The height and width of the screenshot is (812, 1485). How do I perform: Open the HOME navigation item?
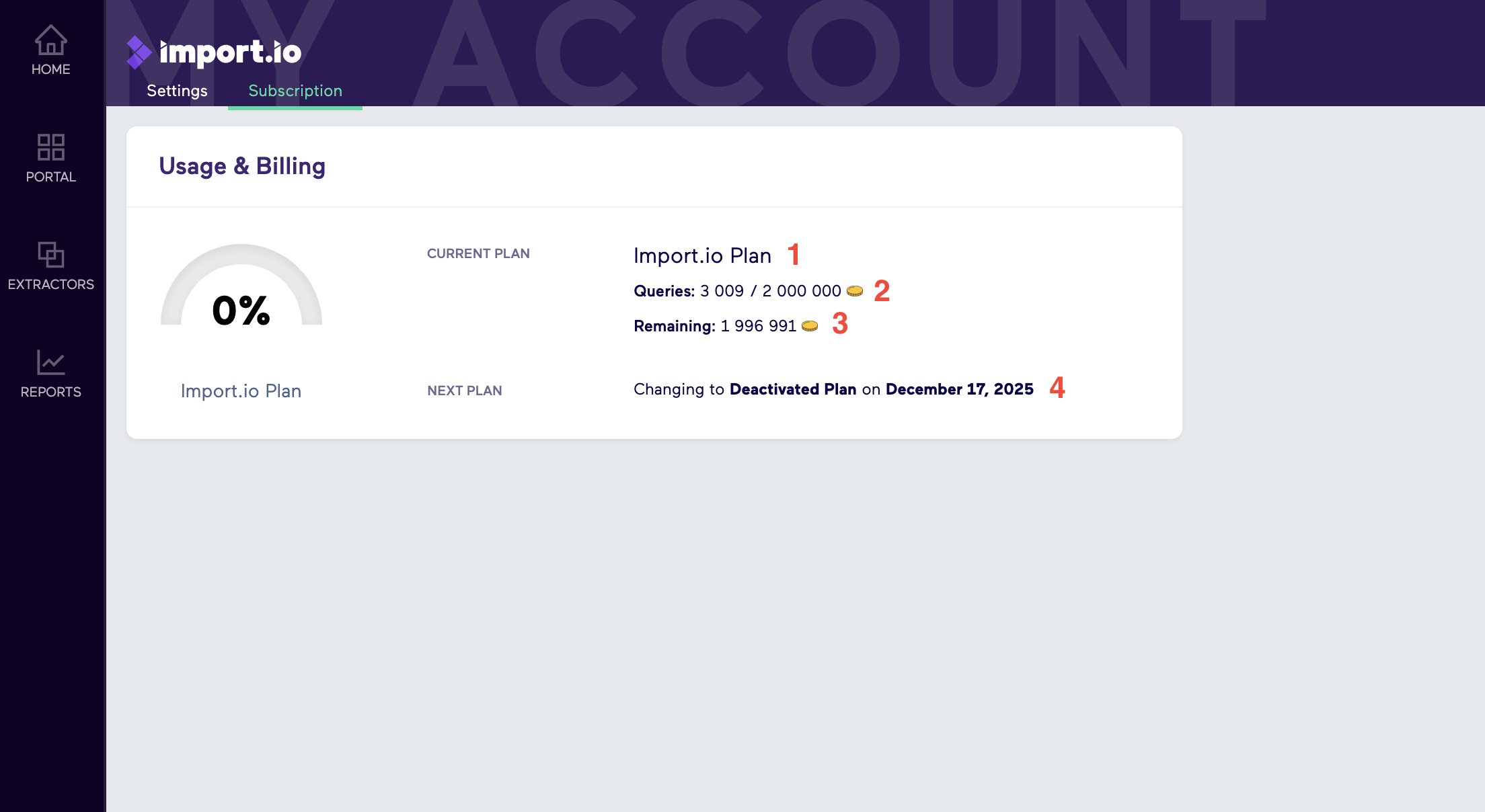[50, 69]
